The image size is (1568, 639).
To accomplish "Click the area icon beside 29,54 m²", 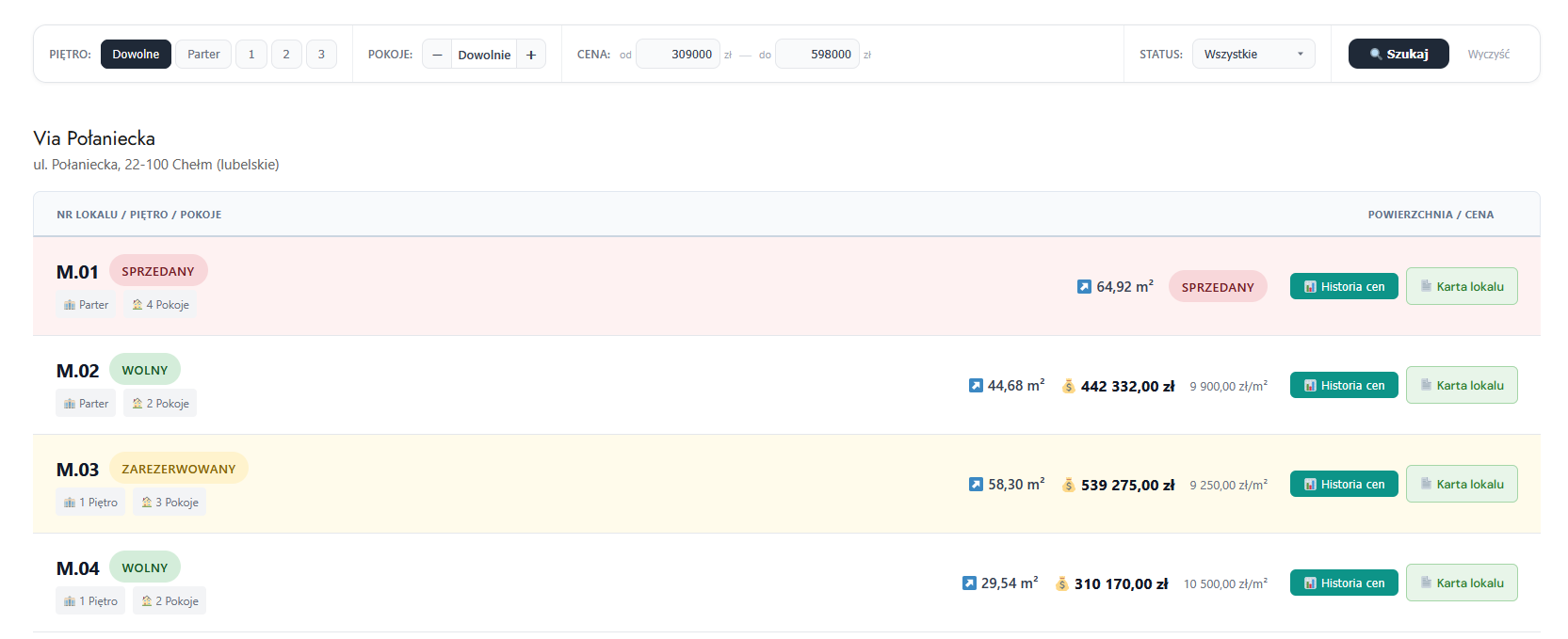I will 969,583.
